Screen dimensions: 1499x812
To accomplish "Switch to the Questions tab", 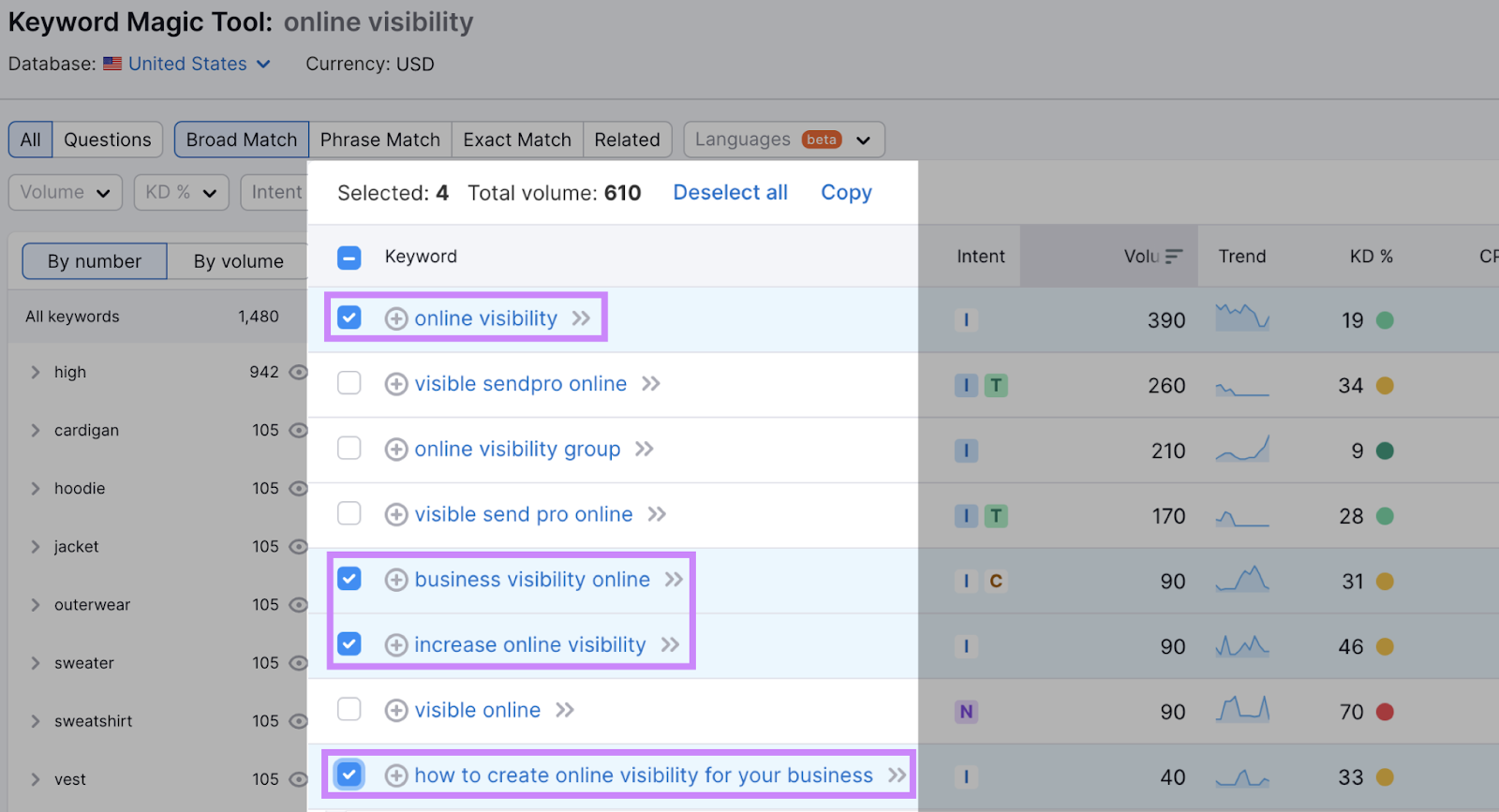I will coord(108,140).
